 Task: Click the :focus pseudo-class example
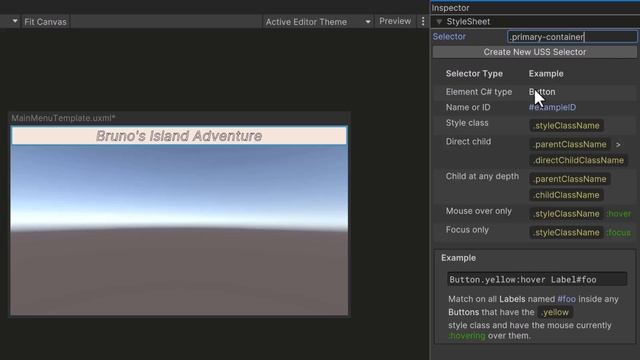tap(619, 233)
